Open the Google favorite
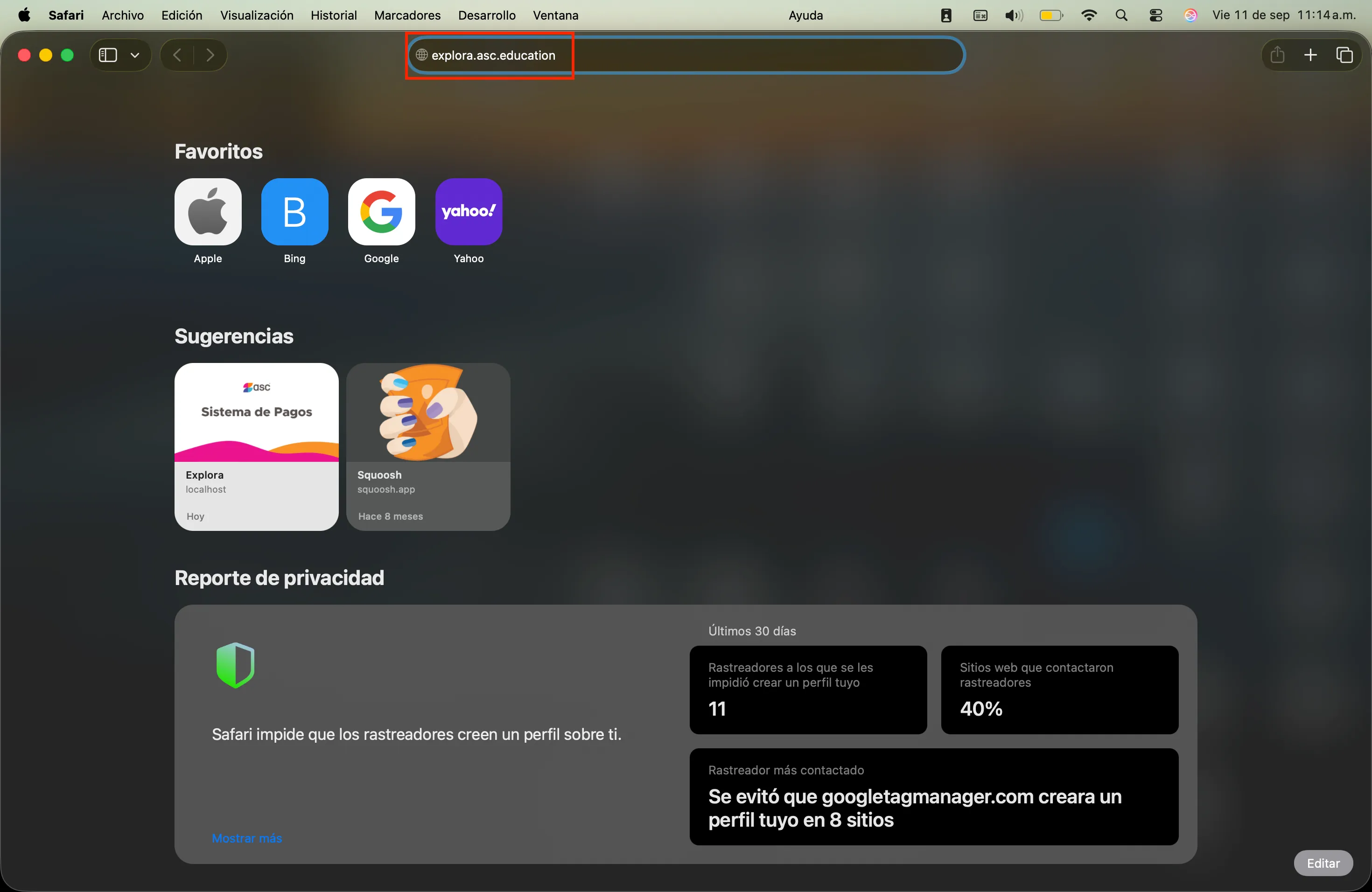The height and width of the screenshot is (892, 1372). [382, 221]
